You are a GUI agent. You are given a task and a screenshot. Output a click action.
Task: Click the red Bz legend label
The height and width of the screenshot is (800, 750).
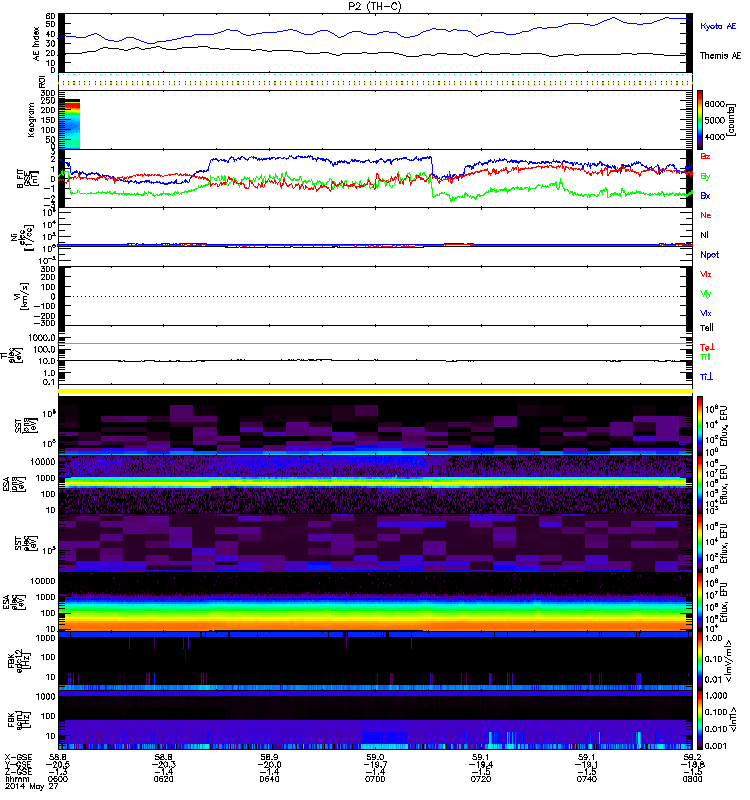pyautogui.click(x=706, y=157)
